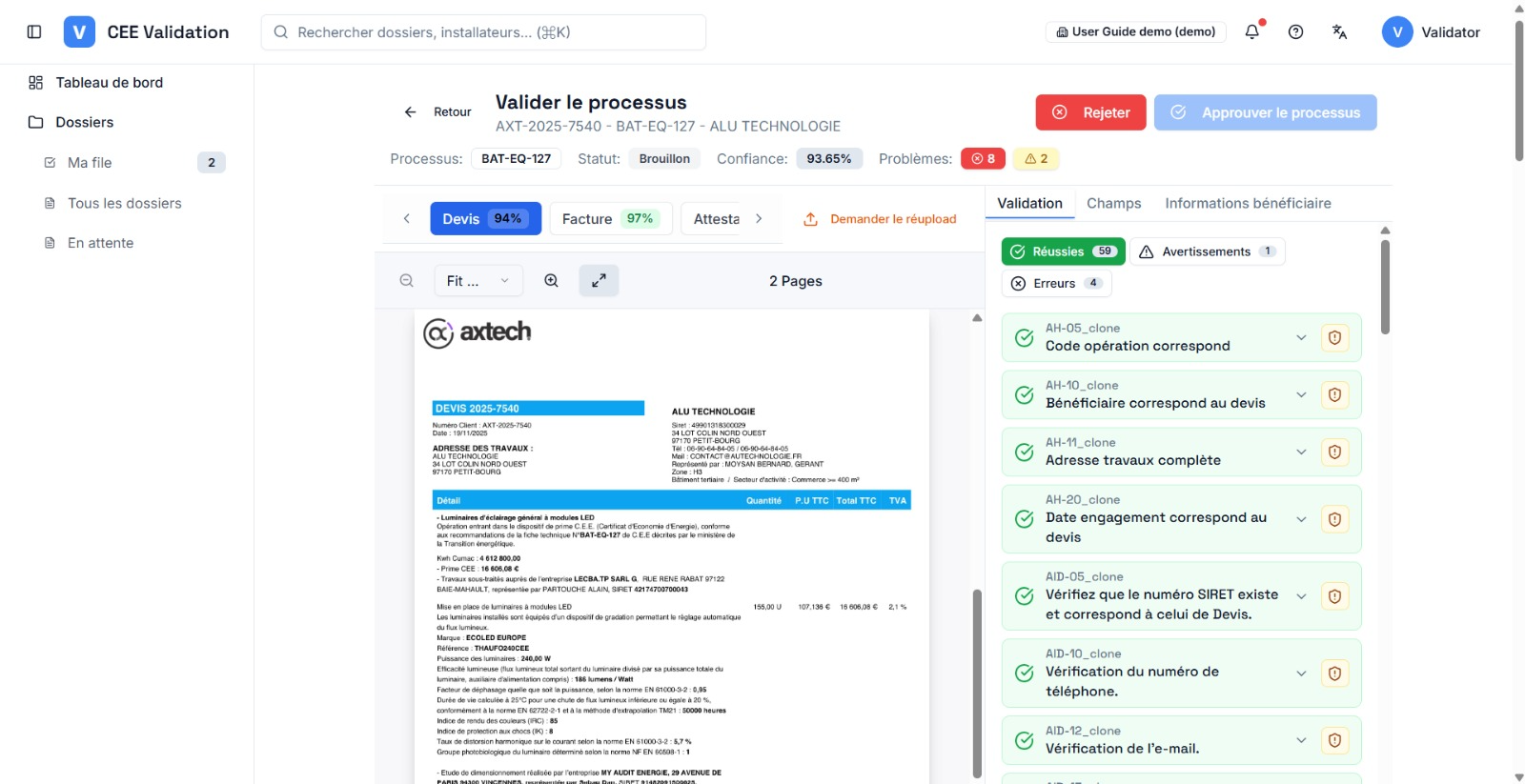Open the Fit zoom dropdown
The width and height of the screenshot is (1525, 784).
point(478,281)
